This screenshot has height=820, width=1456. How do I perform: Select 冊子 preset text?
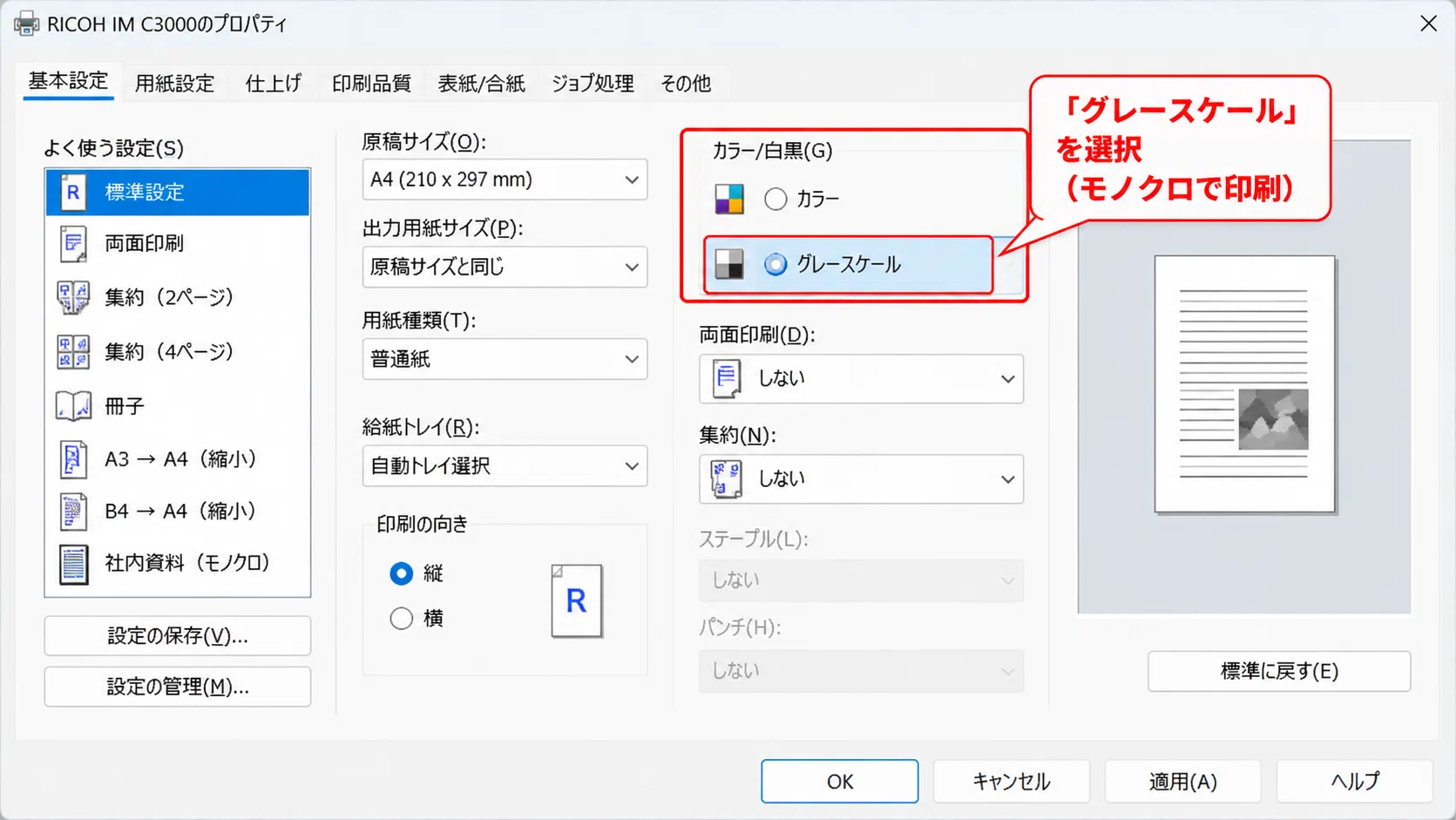125,406
